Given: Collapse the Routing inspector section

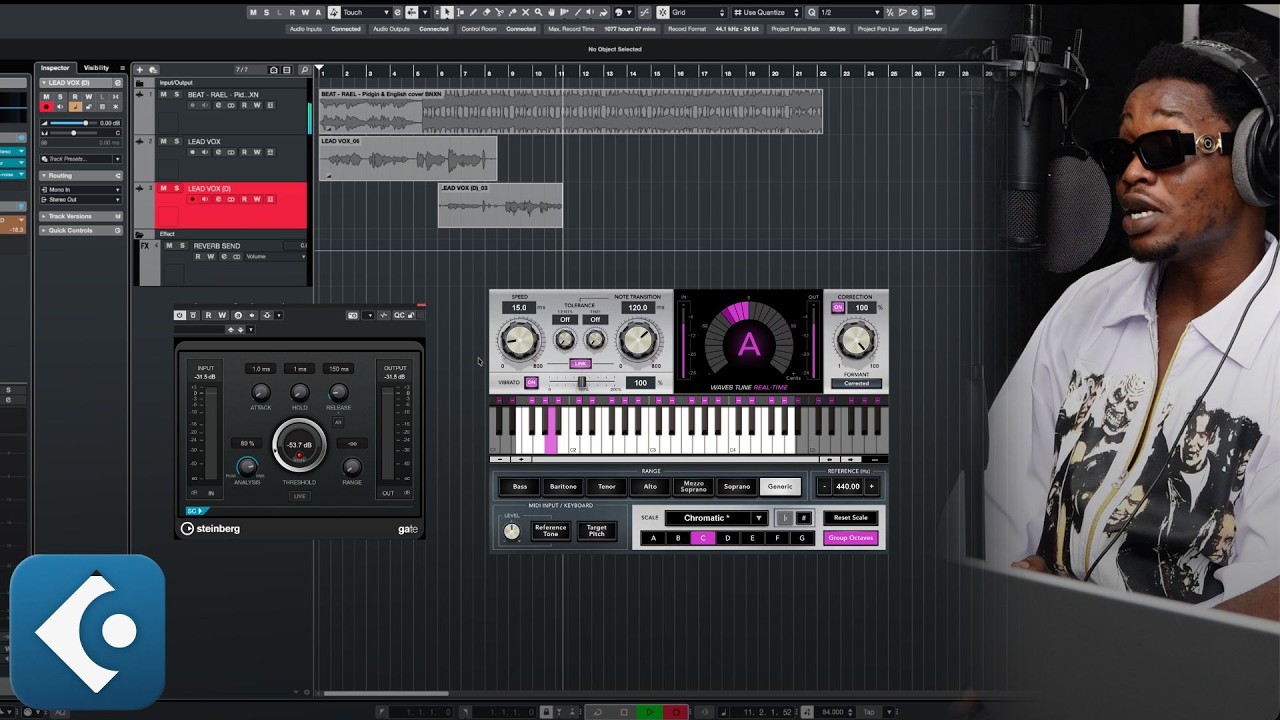Looking at the screenshot, I should [x=81, y=175].
